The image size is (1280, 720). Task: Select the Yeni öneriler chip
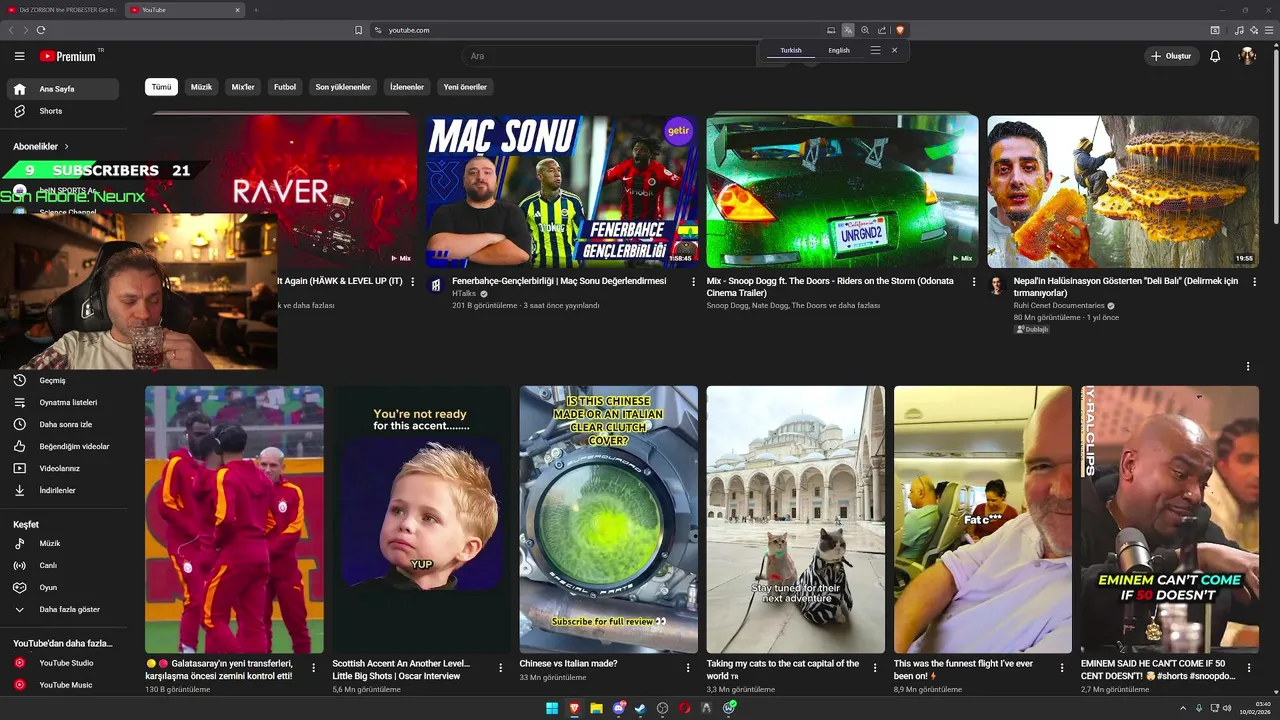465,87
